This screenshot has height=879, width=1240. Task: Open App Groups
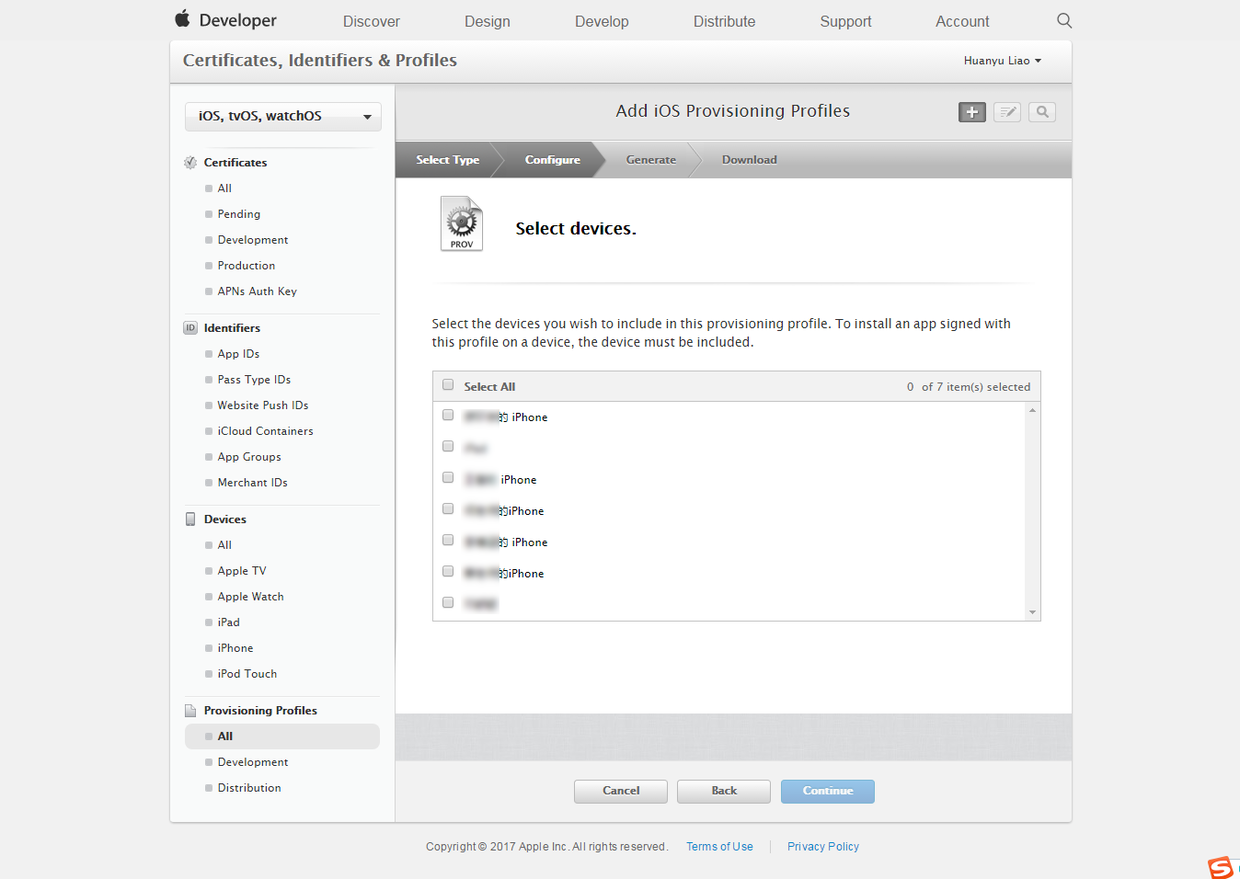point(249,457)
